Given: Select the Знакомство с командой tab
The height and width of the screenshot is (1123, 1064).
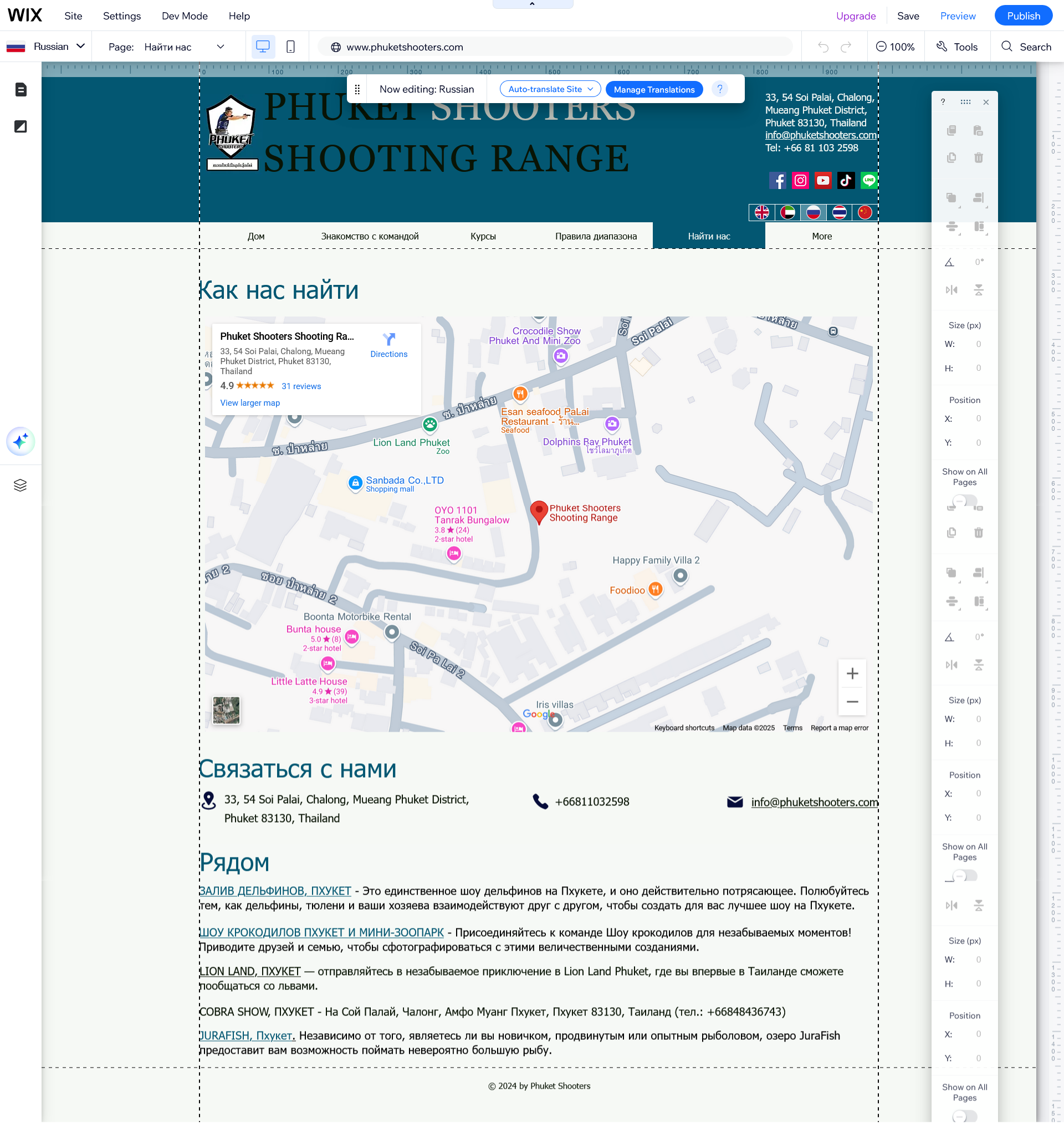Looking at the screenshot, I should 370,236.
